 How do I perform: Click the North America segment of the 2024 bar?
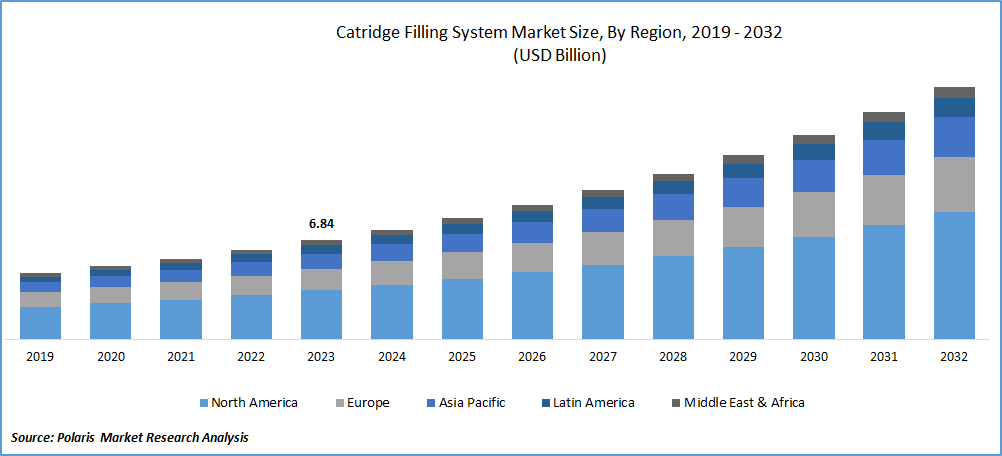pos(392,312)
